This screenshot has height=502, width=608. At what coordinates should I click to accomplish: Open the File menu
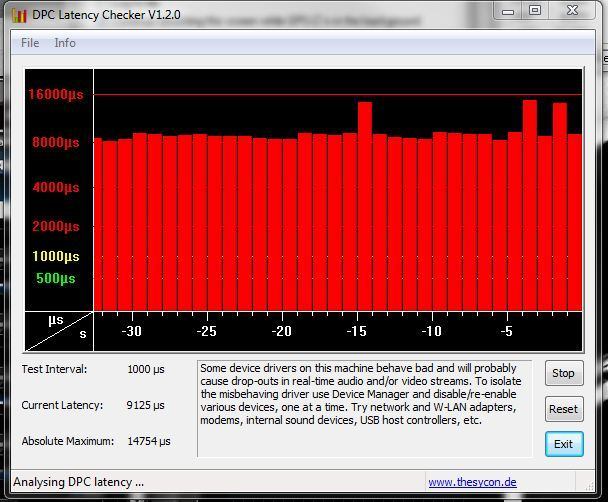30,43
